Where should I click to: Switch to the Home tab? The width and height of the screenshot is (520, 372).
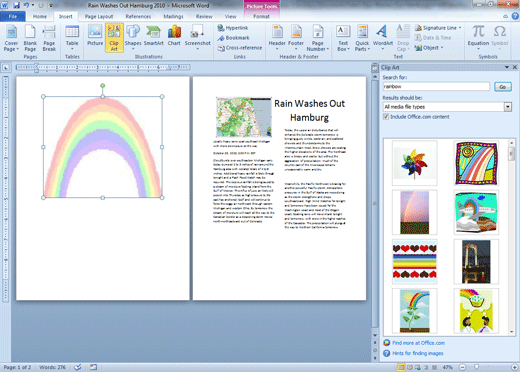click(x=40, y=16)
